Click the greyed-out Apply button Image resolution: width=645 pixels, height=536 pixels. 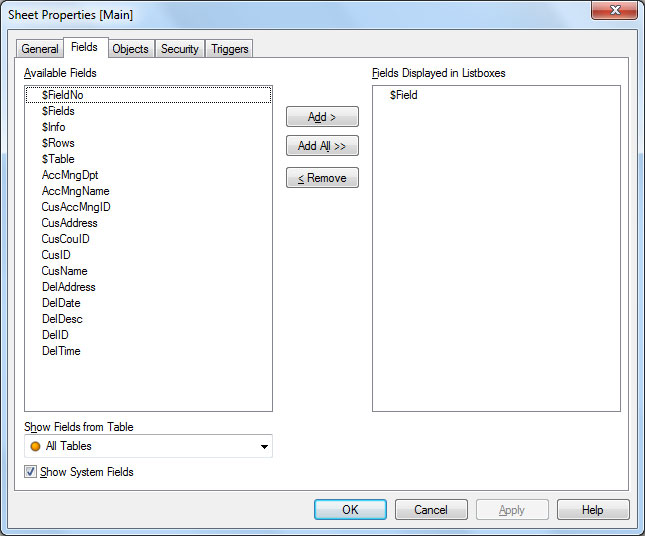click(512, 510)
